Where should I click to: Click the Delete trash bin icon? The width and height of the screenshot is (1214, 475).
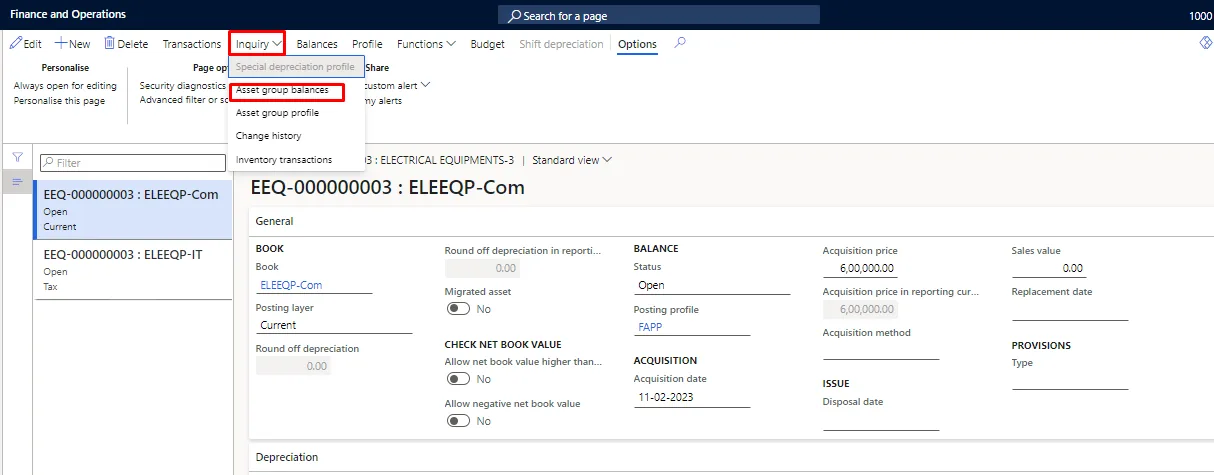(110, 44)
